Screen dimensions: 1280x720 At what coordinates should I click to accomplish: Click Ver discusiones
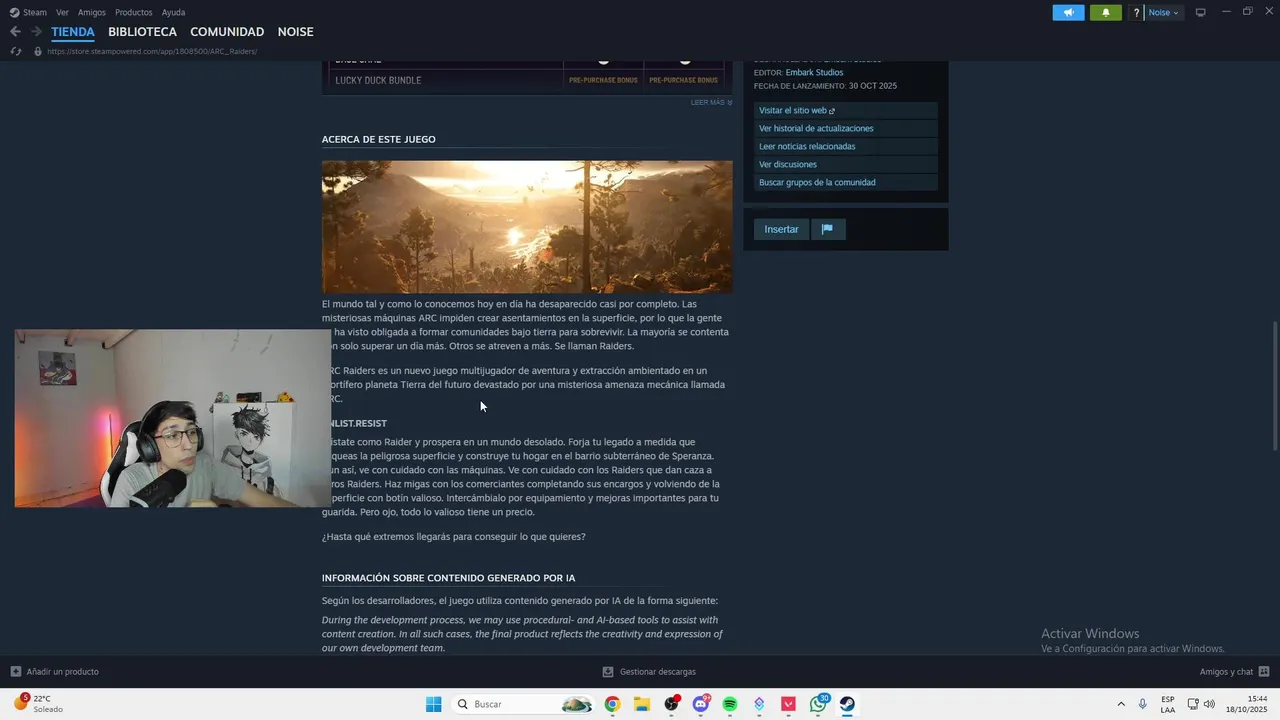(x=845, y=165)
